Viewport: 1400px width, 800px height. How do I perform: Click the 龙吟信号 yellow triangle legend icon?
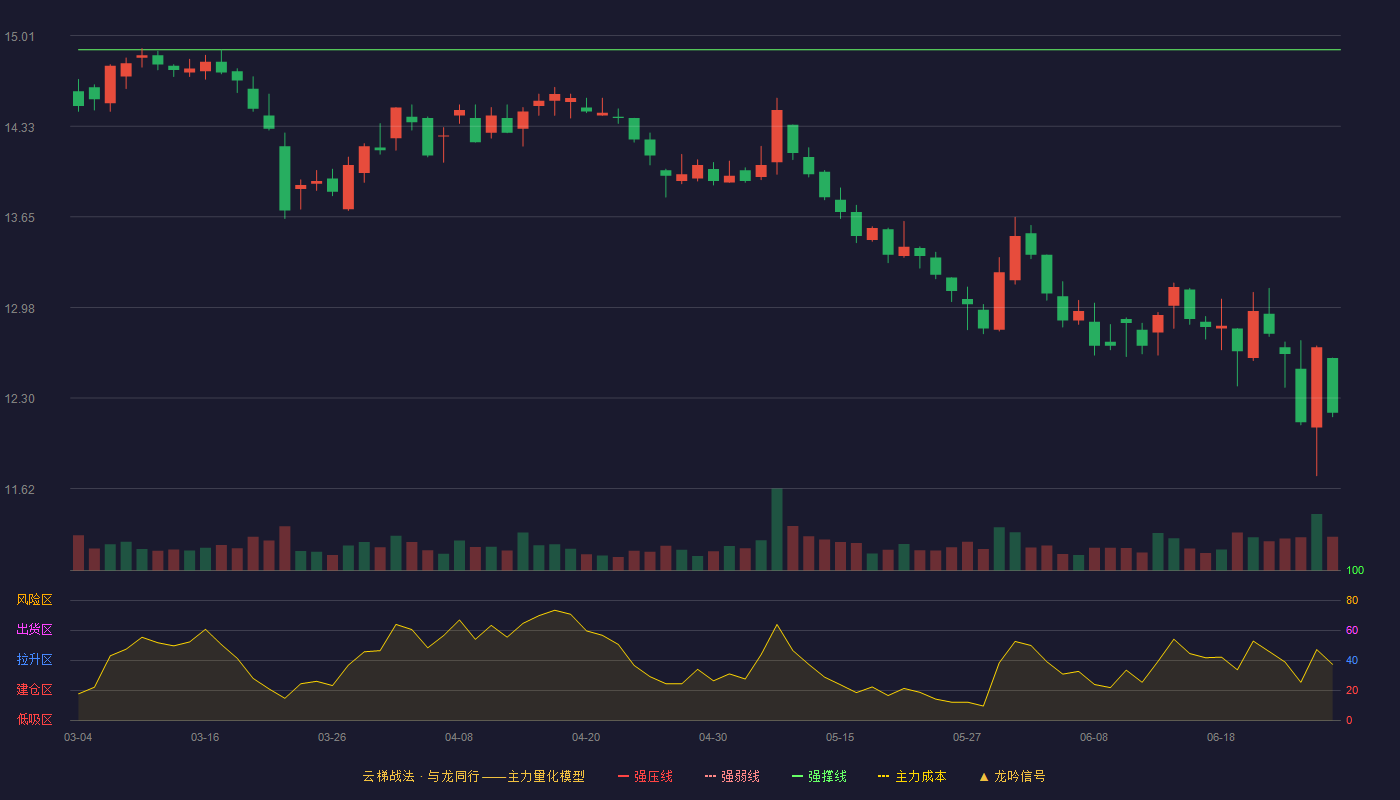[x=984, y=776]
